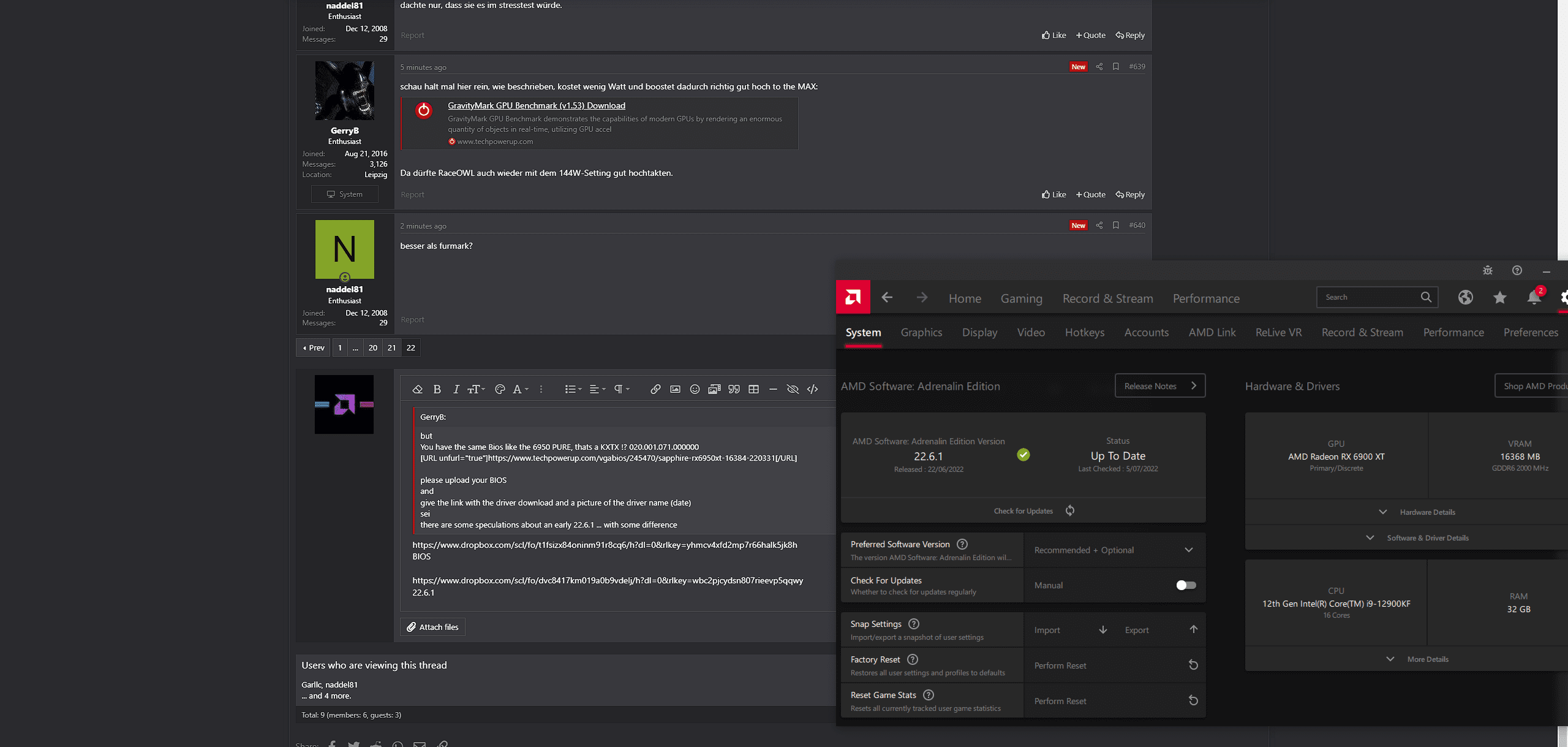Click the search magnifier icon in AMD Software
Viewport: 1568px width, 747px height.
(x=1426, y=297)
